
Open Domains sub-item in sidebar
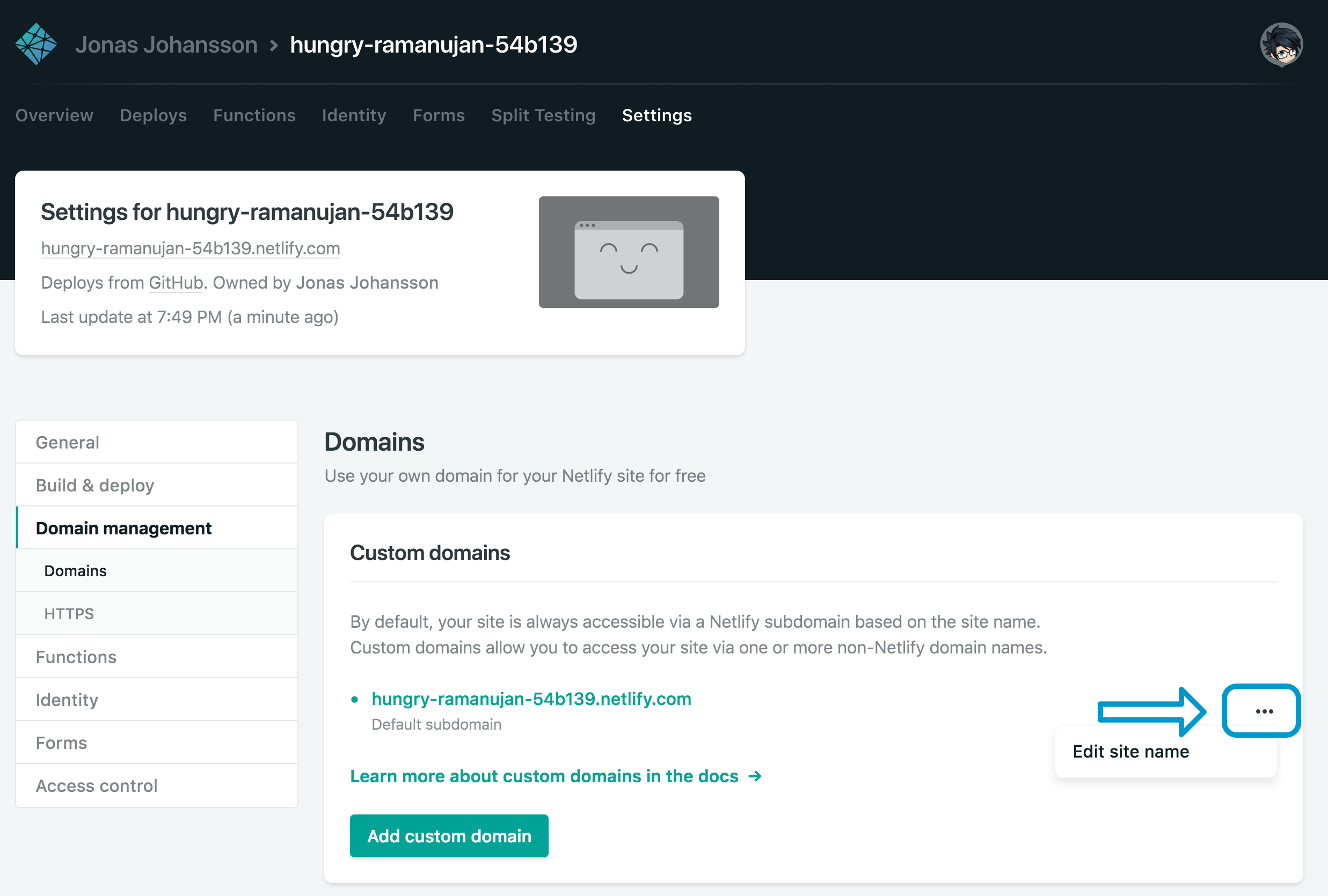point(157,570)
